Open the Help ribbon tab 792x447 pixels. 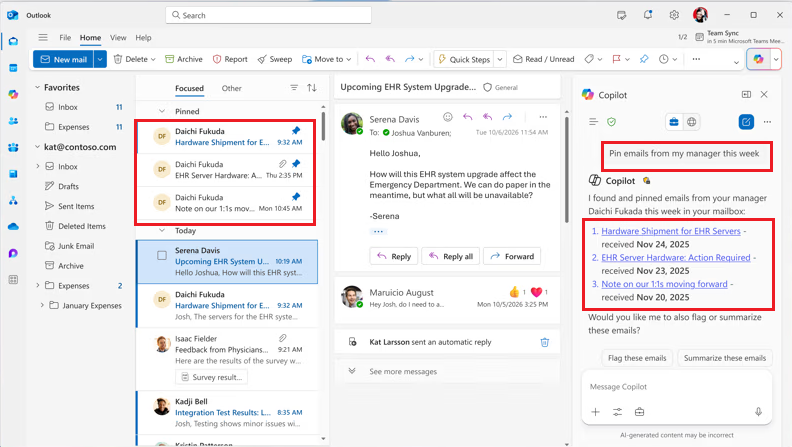click(x=143, y=37)
